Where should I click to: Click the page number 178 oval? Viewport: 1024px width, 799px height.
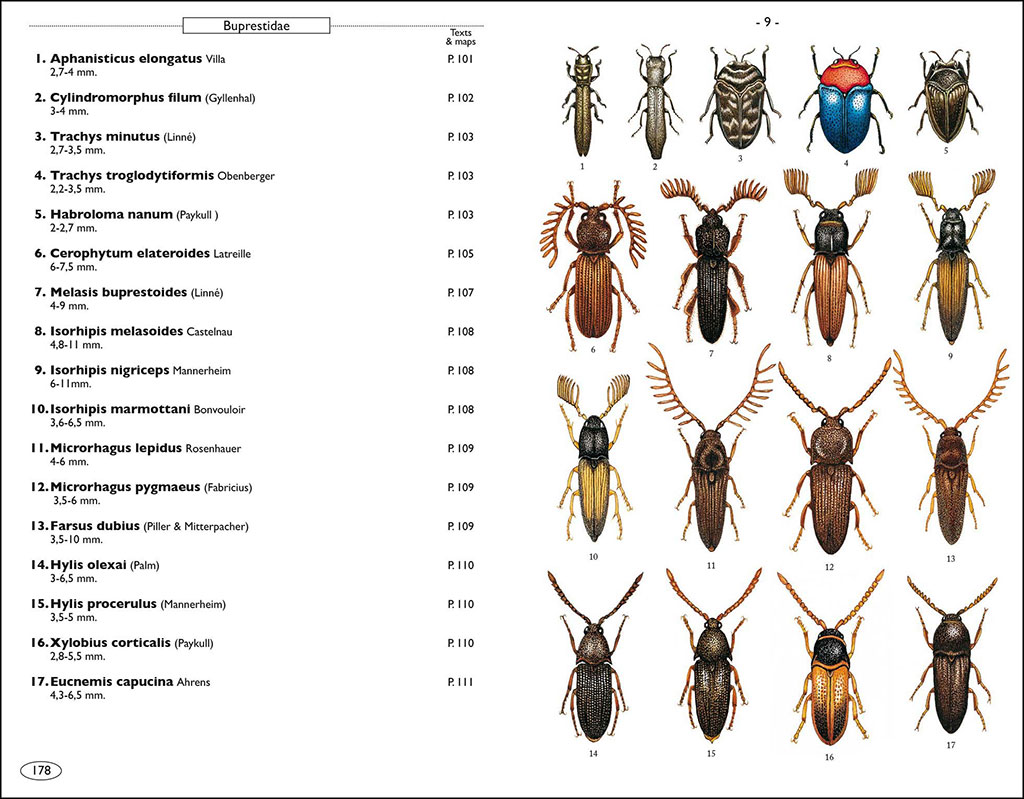click(x=44, y=770)
